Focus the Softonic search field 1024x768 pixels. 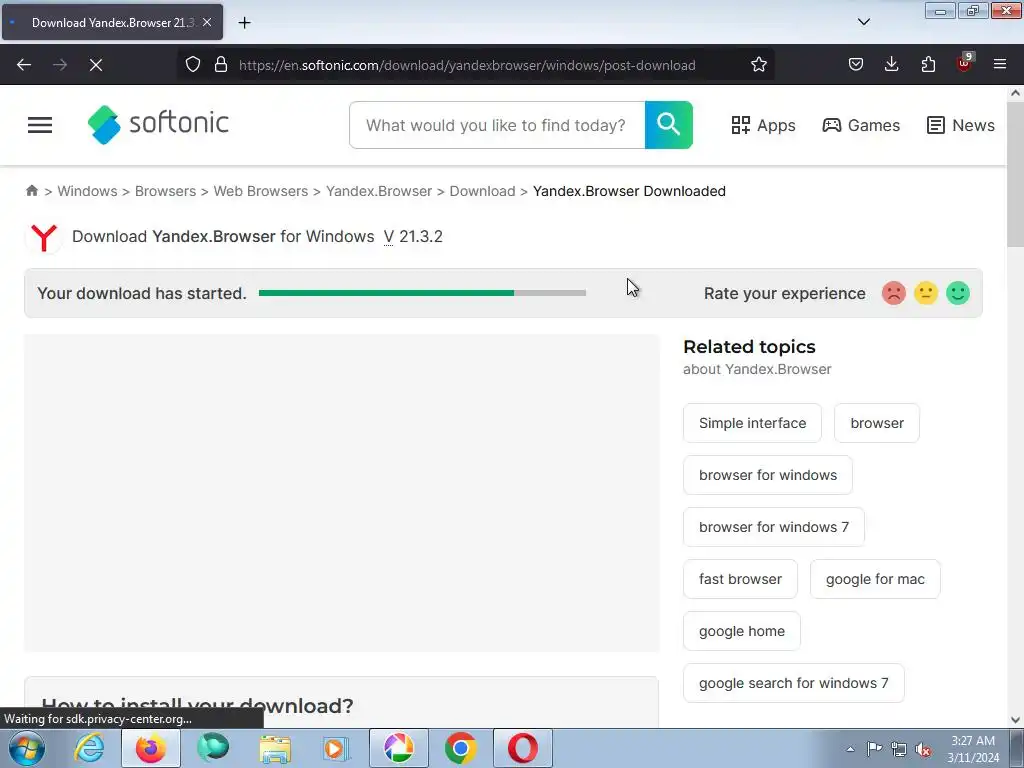tap(497, 125)
